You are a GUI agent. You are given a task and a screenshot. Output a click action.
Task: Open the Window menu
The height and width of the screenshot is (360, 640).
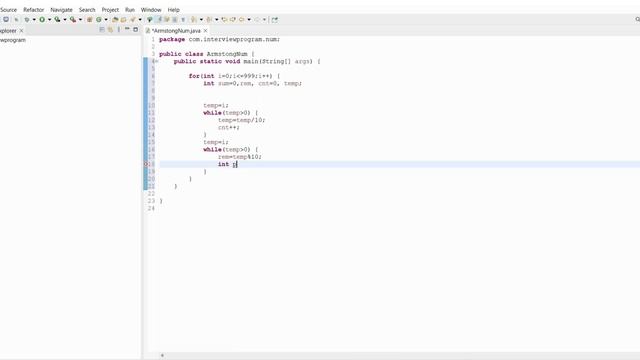pos(151,9)
